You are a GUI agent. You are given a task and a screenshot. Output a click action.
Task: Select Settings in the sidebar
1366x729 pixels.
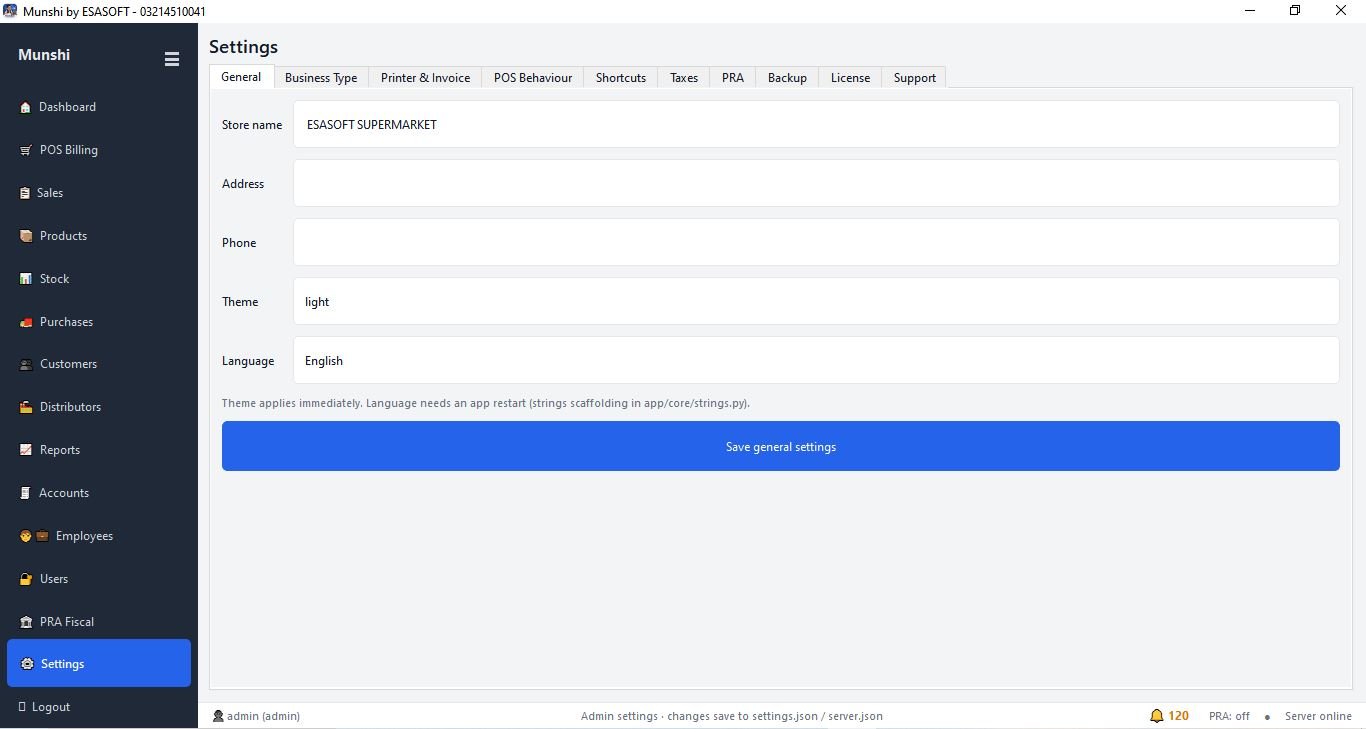pyautogui.click(x=98, y=664)
